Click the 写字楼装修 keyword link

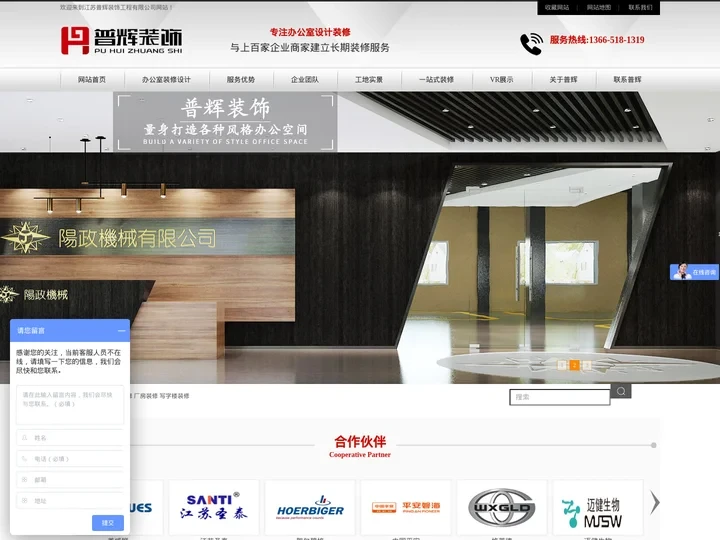click(174, 396)
